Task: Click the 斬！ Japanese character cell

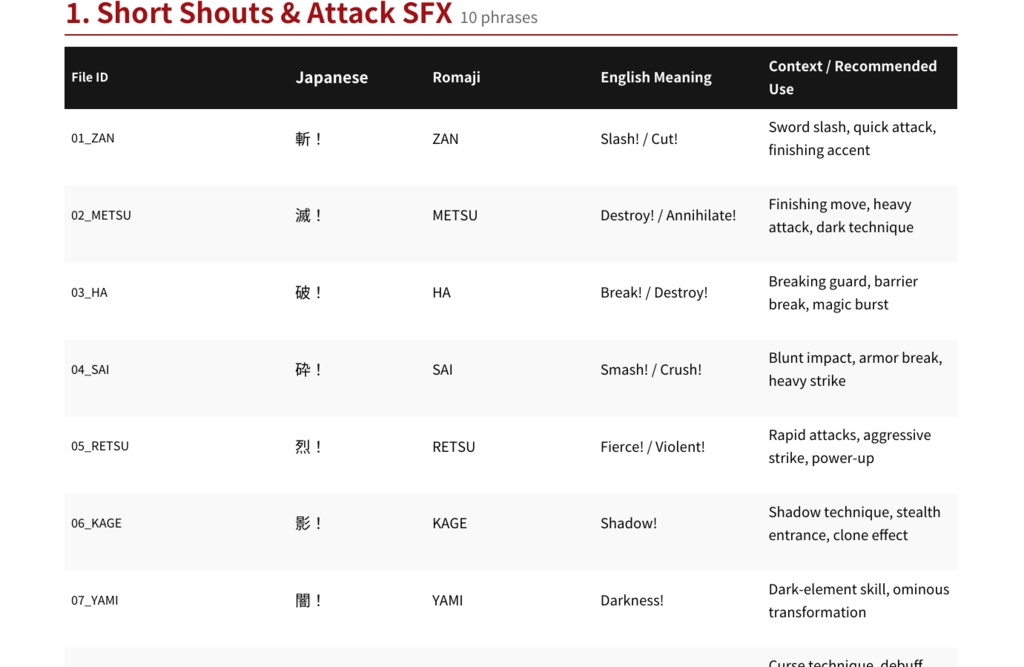Action: pos(308,138)
